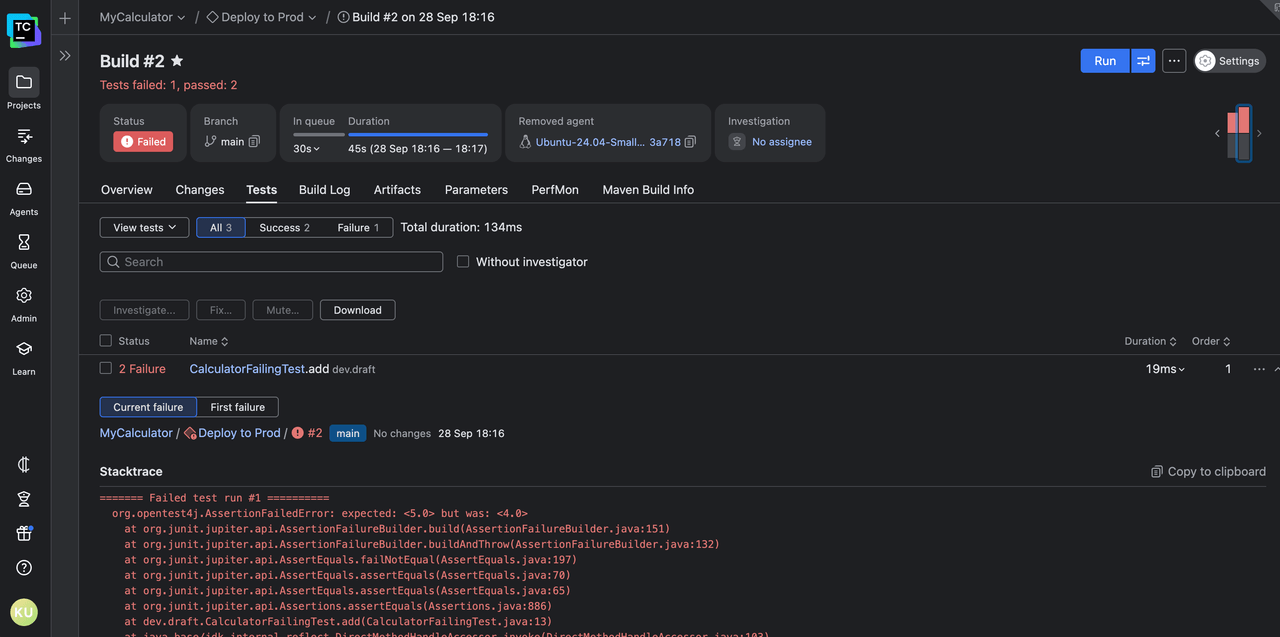This screenshot has width=1280, height=637.
Task: Star Build #2 as favorite
Action: coord(177,61)
